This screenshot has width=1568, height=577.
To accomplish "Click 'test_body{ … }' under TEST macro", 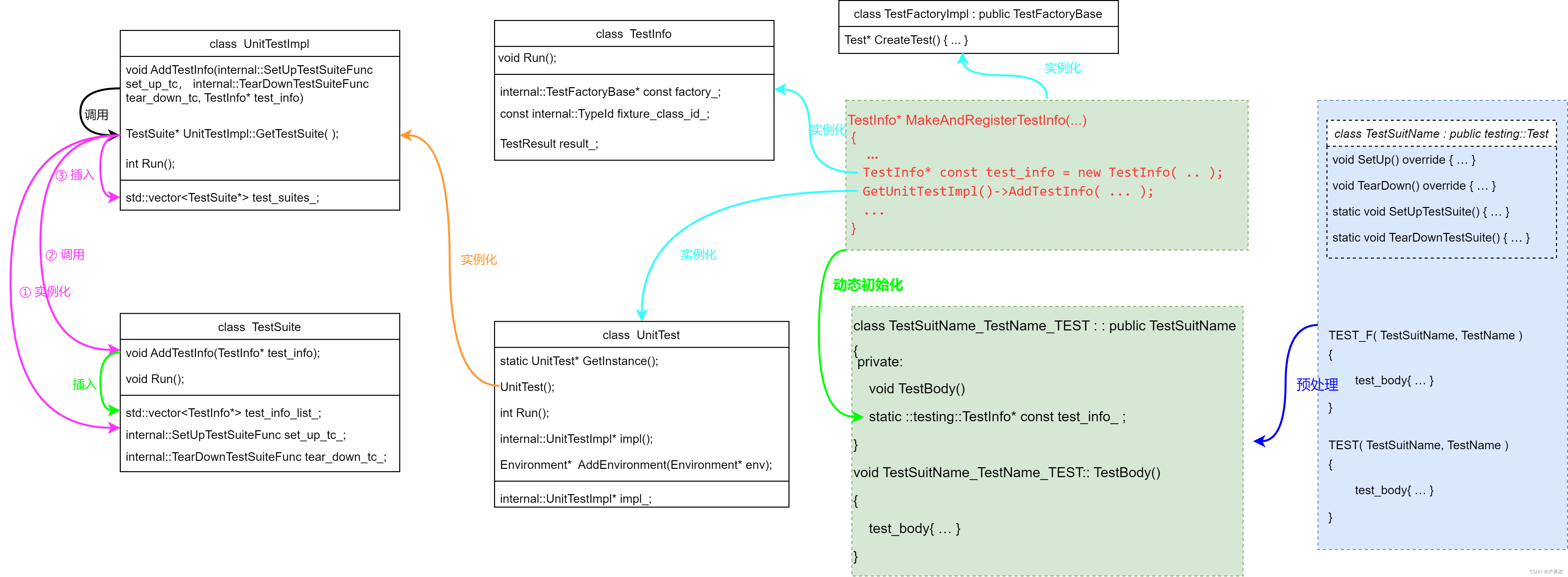I will click(1394, 490).
